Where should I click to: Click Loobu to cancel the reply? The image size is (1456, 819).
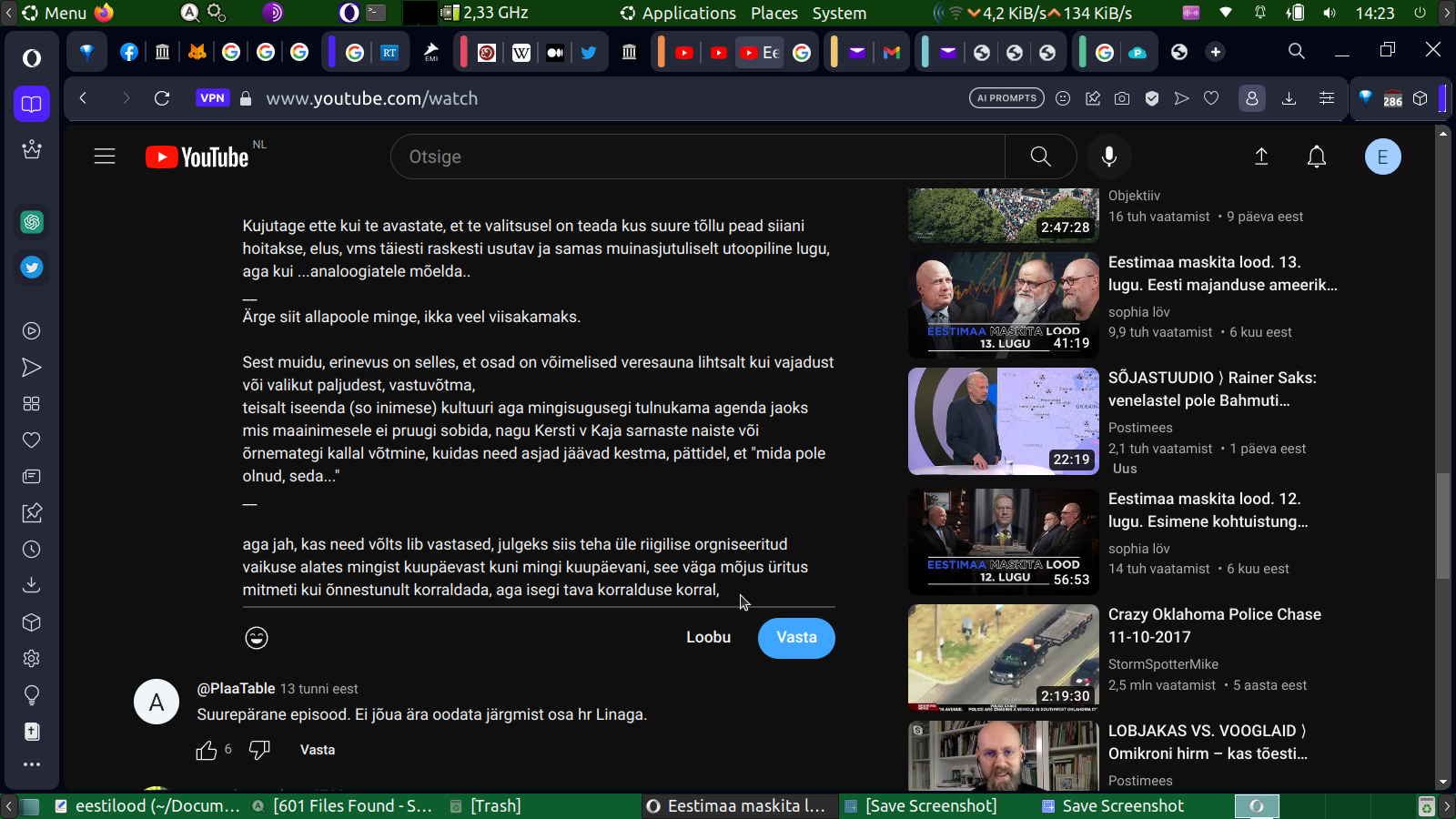click(x=708, y=637)
